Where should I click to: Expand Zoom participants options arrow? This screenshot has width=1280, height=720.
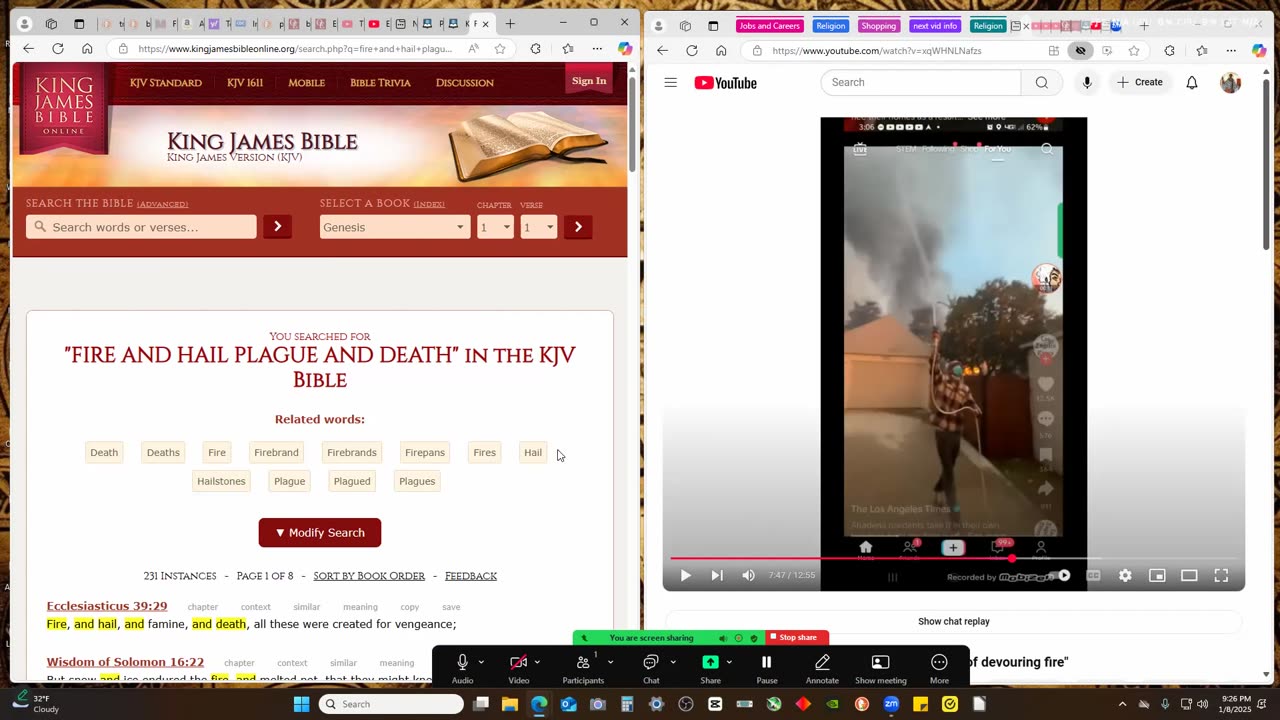[610, 662]
